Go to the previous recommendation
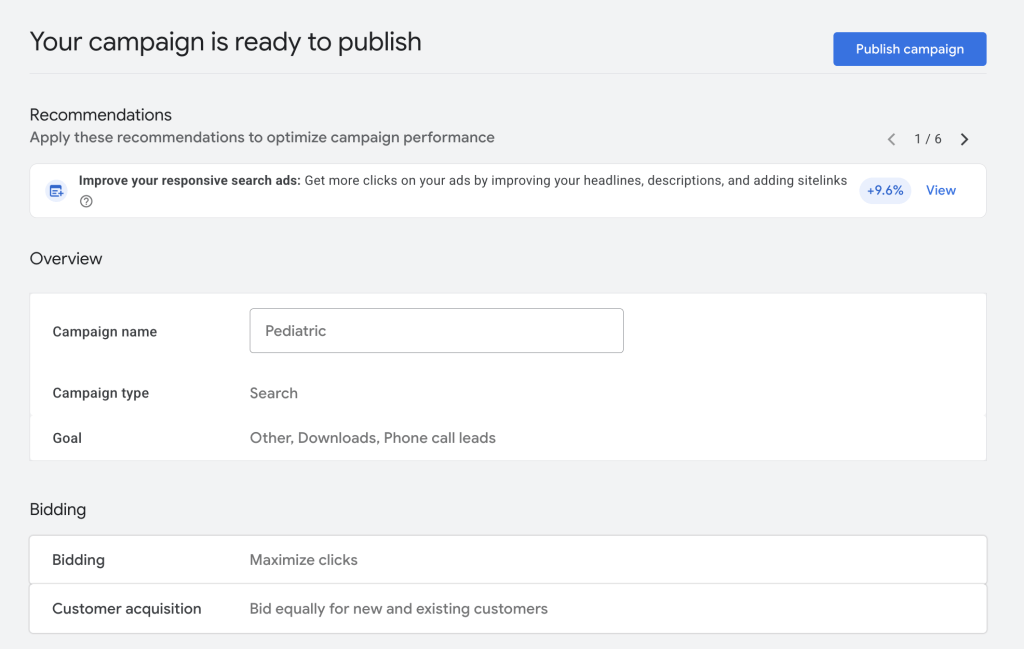 tap(891, 139)
